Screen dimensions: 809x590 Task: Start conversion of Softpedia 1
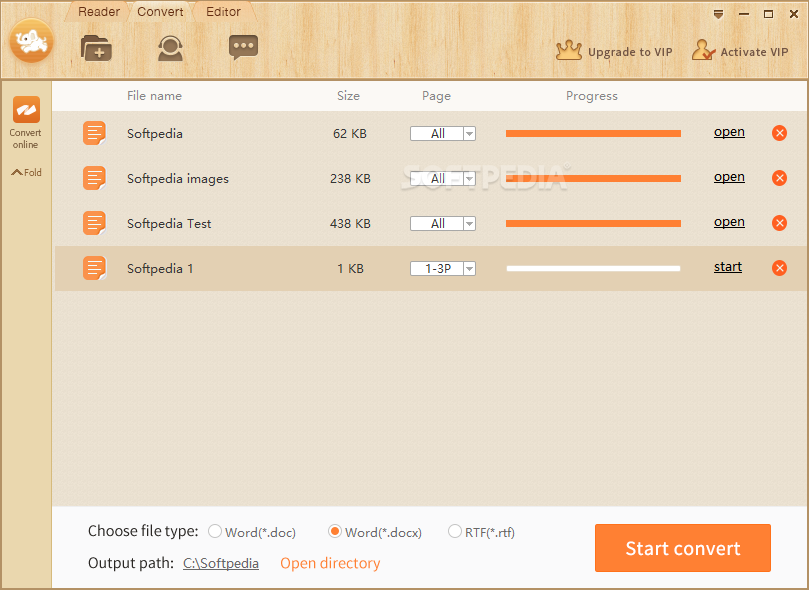point(727,267)
